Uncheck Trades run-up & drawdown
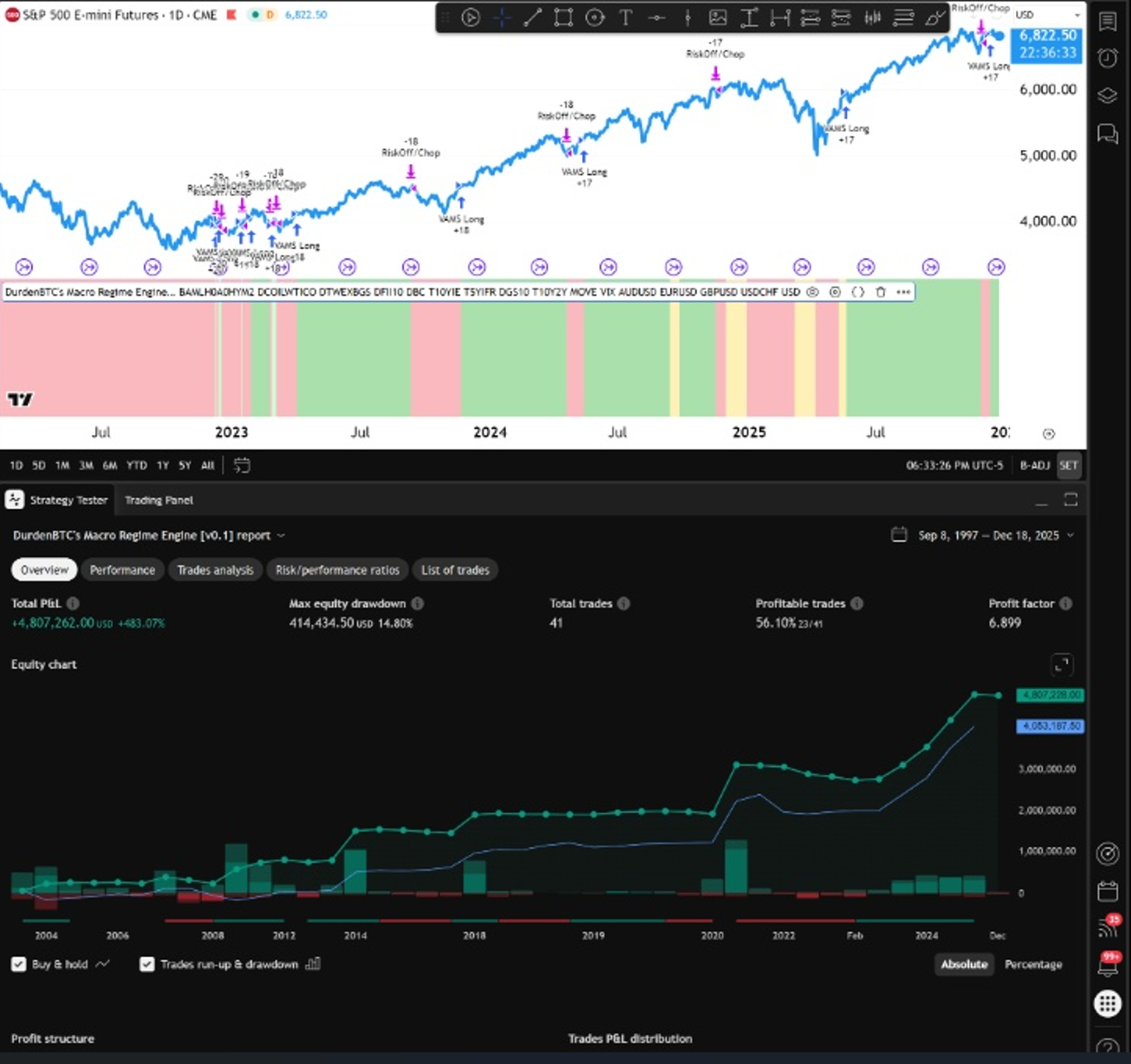This screenshot has width=1131, height=1064. point(147,965)
